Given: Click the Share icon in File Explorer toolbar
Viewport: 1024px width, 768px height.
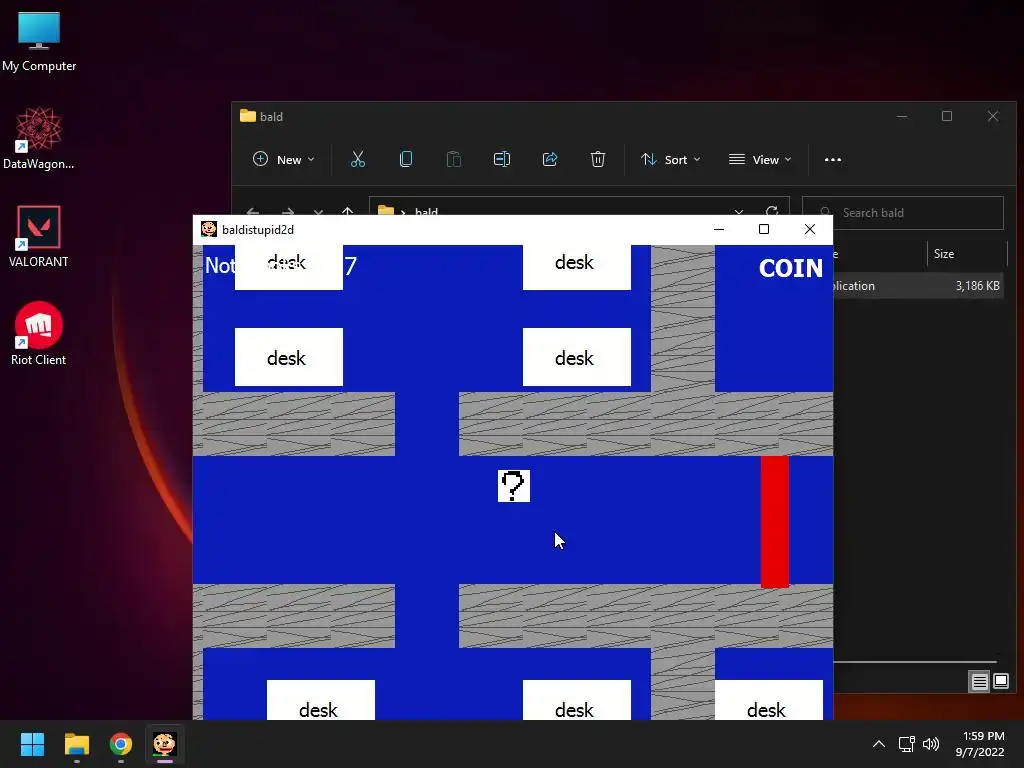Looking at the screenshot, I should [x=550, y=159].
